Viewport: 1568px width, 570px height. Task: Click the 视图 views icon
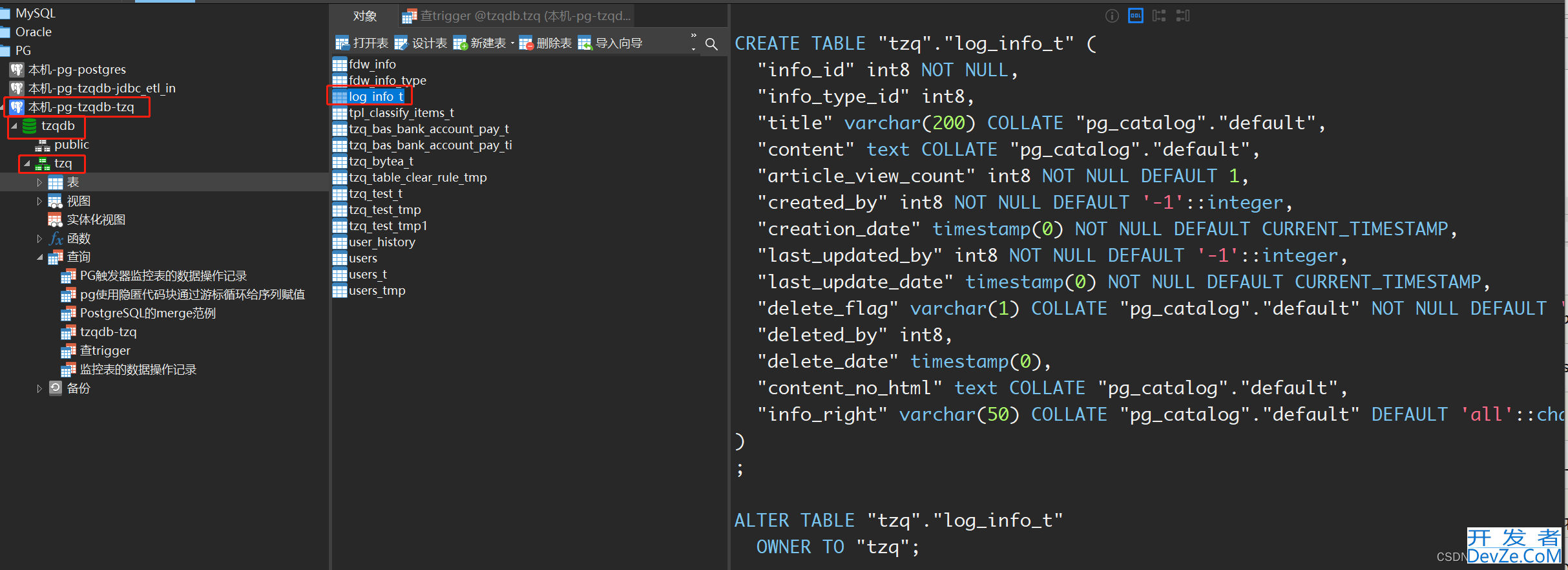click(x=56, y=202)
